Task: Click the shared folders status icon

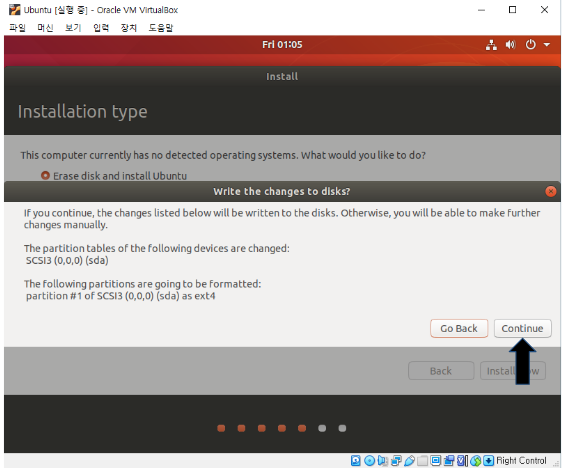Action: [422, 460]
